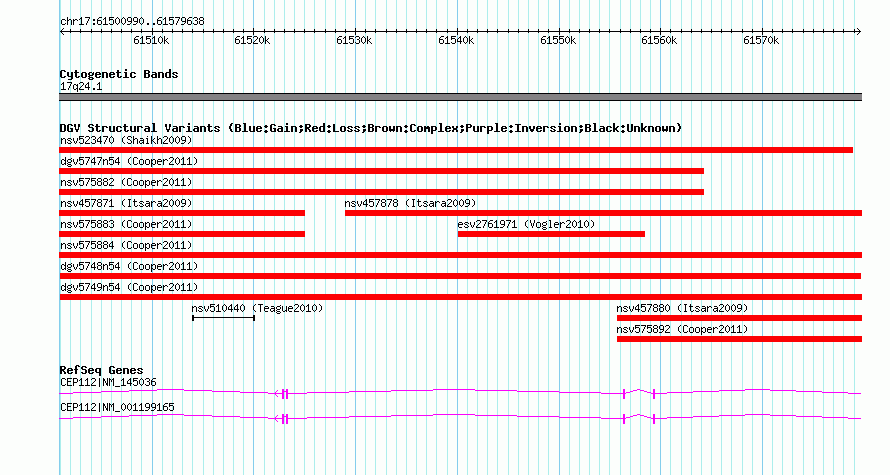This screenshot has width=890, height=475.
Task: Click the 61520k ruler position
Action: [x=253, y=40]
